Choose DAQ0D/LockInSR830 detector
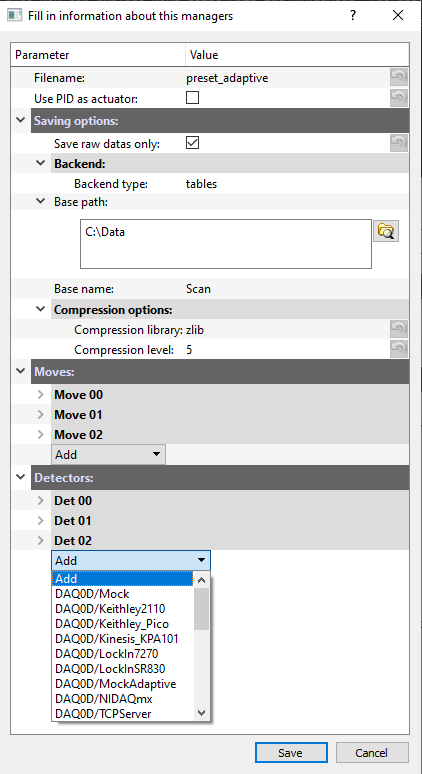Image resolution: width=422 pixels, height=774 pixels. pyautogui.click(x=123, y=669)
